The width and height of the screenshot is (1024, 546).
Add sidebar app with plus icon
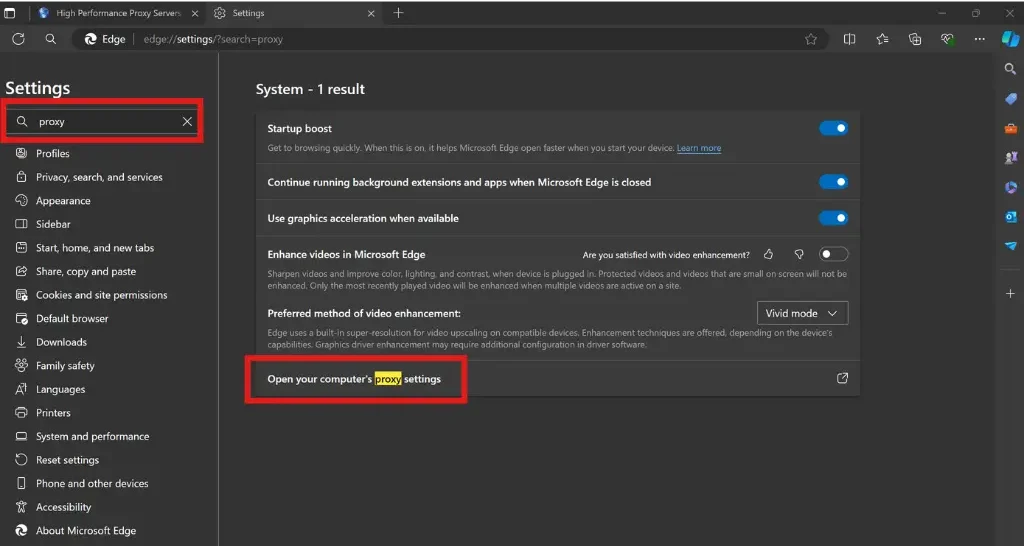point(1010,294)
